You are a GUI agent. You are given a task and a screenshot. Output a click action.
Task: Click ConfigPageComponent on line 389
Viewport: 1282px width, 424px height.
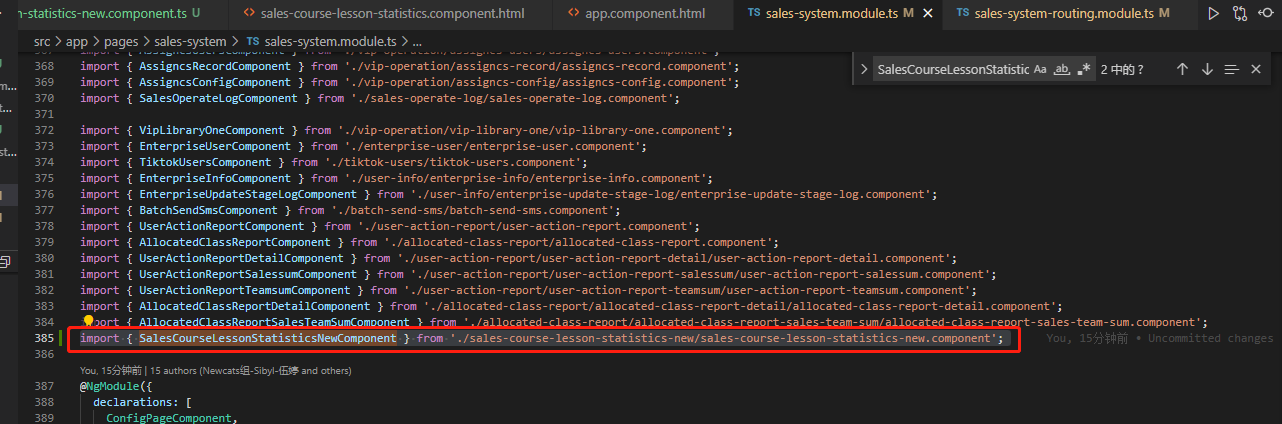(169, 418)
